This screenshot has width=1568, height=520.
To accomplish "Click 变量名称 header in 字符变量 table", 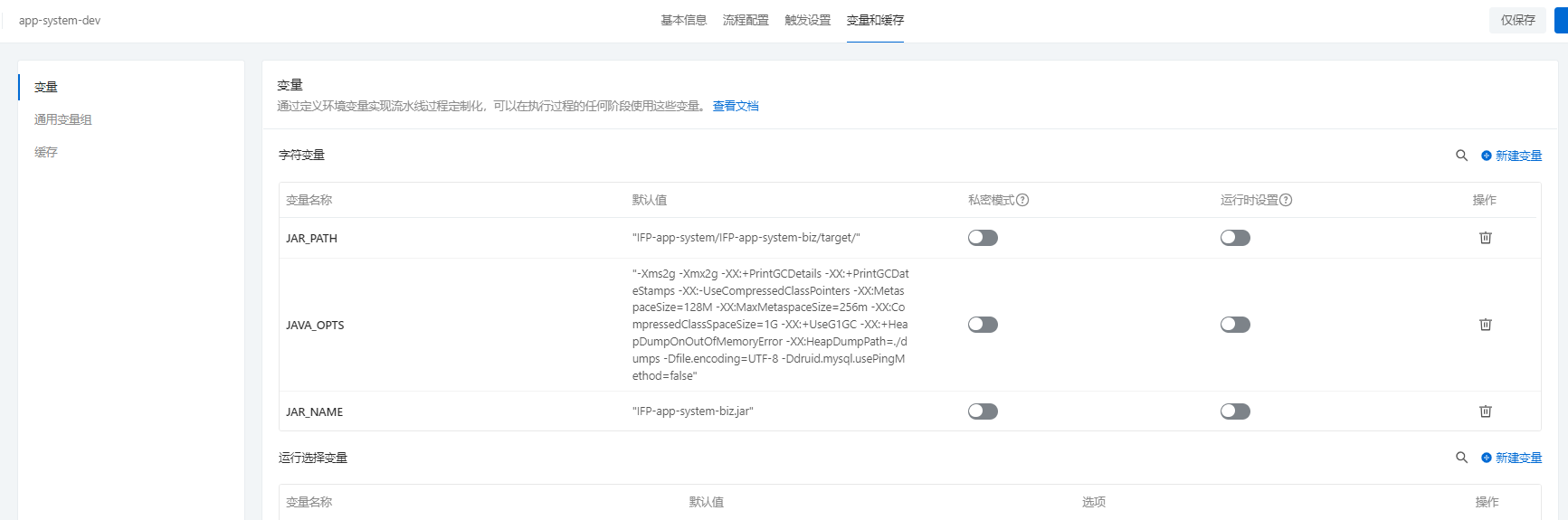I will coord(309,200).
